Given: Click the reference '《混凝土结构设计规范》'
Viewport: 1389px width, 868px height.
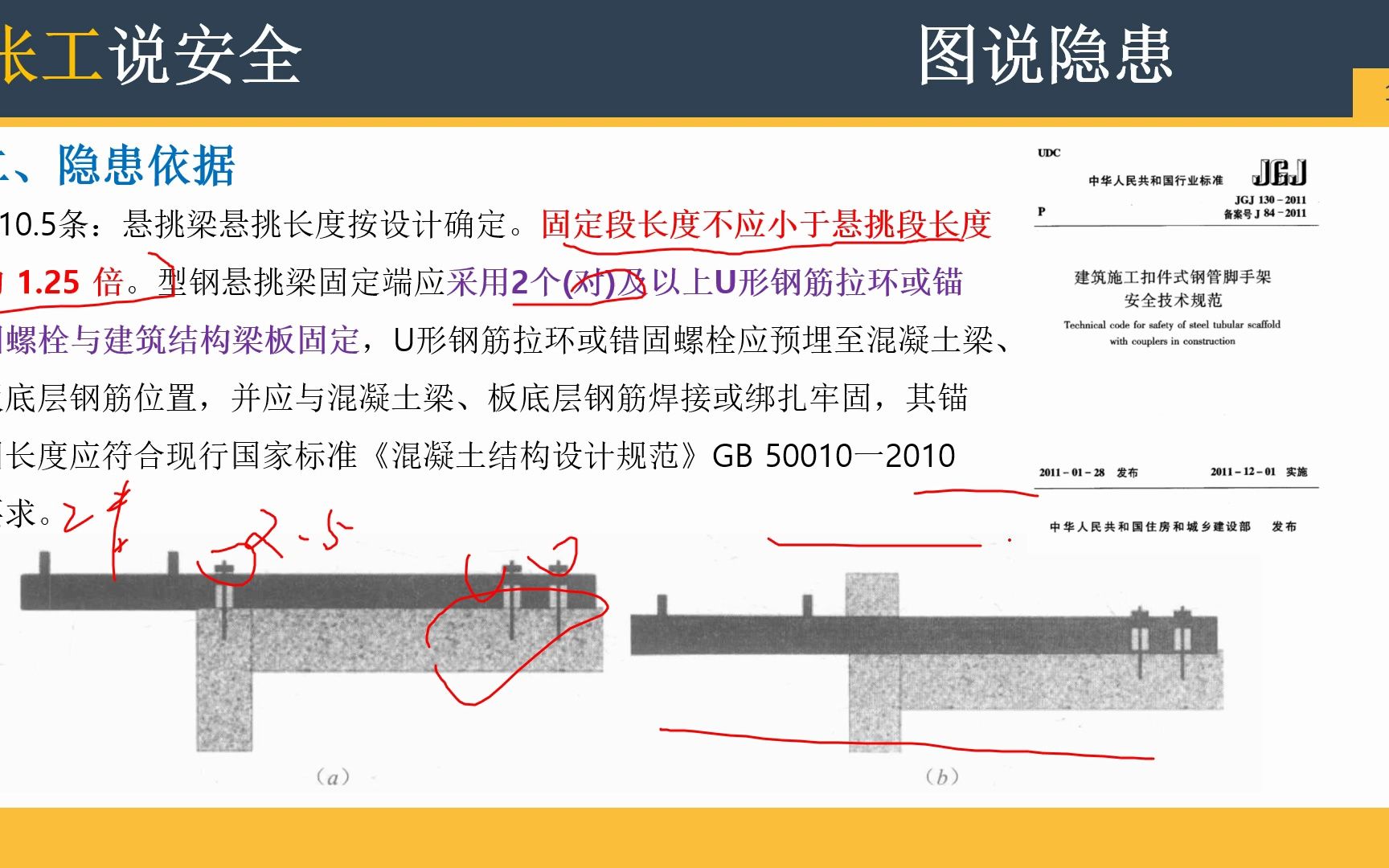Looking at the screenshot, I should (x=535, y=456).
